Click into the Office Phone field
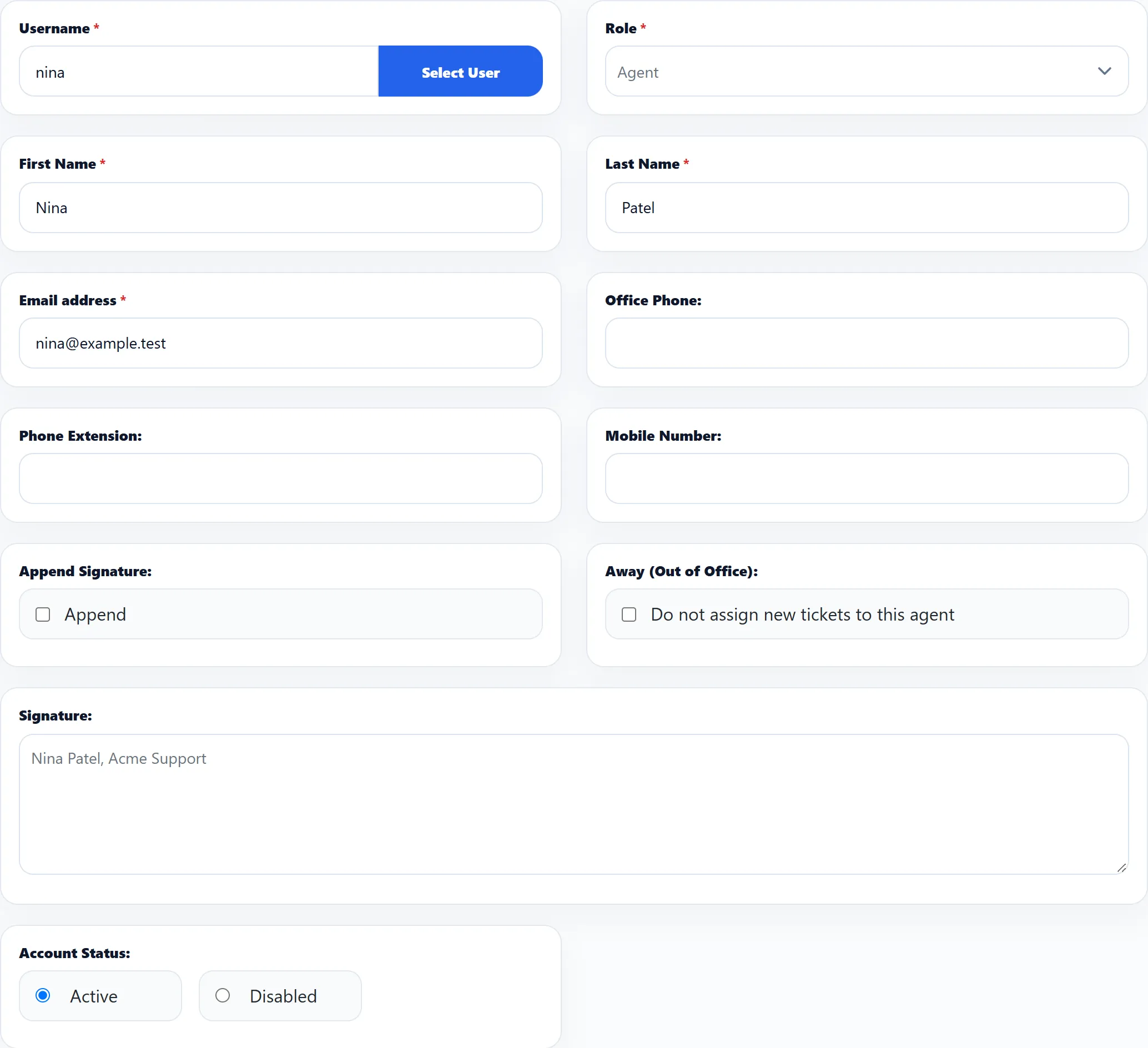The height and width of the screenshot is (1048, 1148). [x=866, y=343]
